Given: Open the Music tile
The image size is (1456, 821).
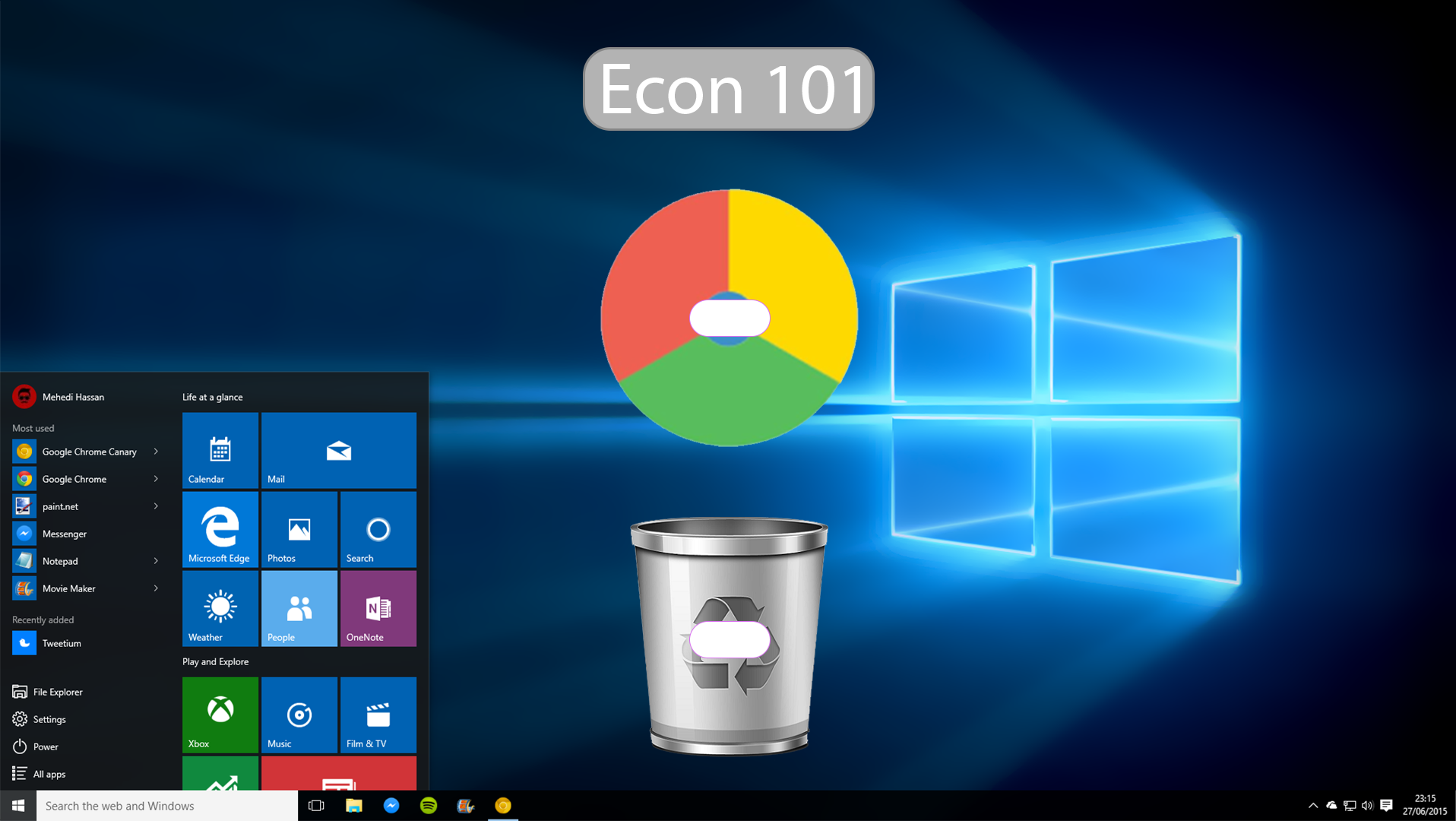Looking at the screenshot, I should pos(299,715).
